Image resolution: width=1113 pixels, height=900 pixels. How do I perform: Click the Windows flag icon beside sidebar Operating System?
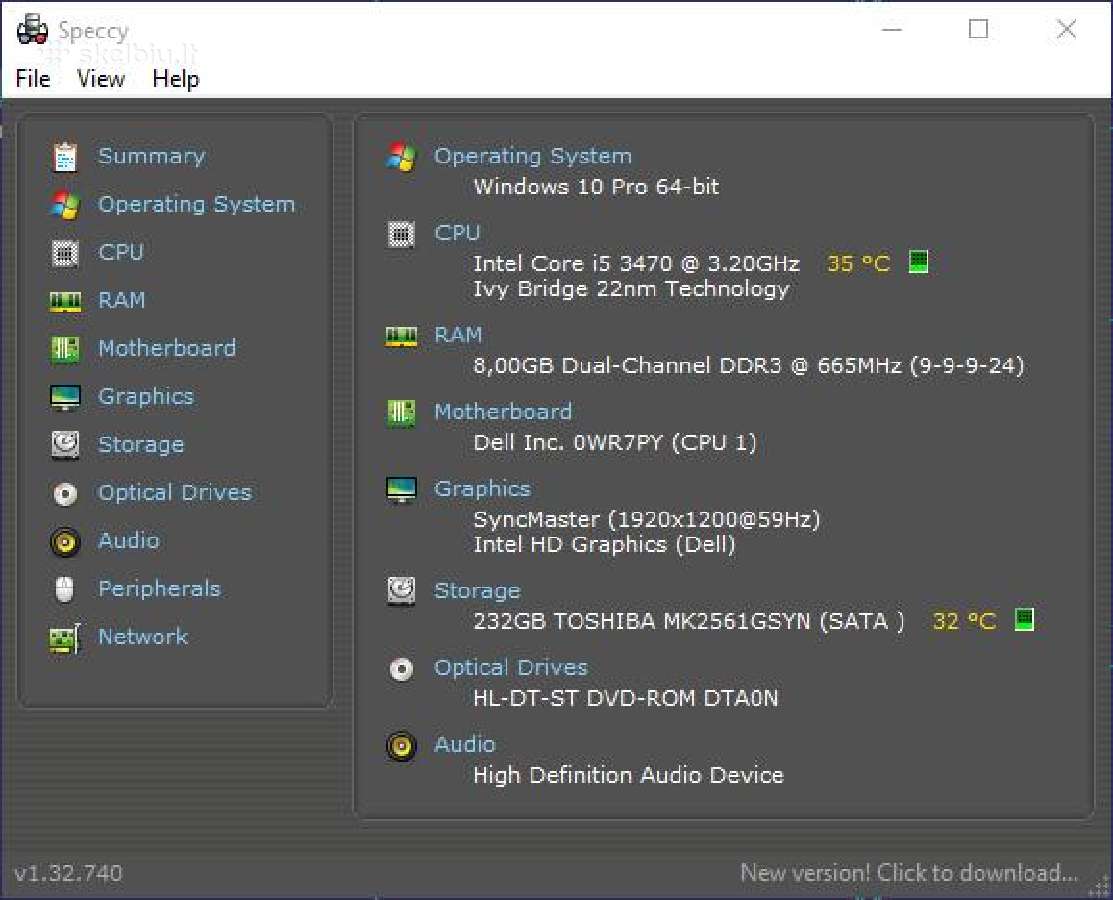(65, 204)
